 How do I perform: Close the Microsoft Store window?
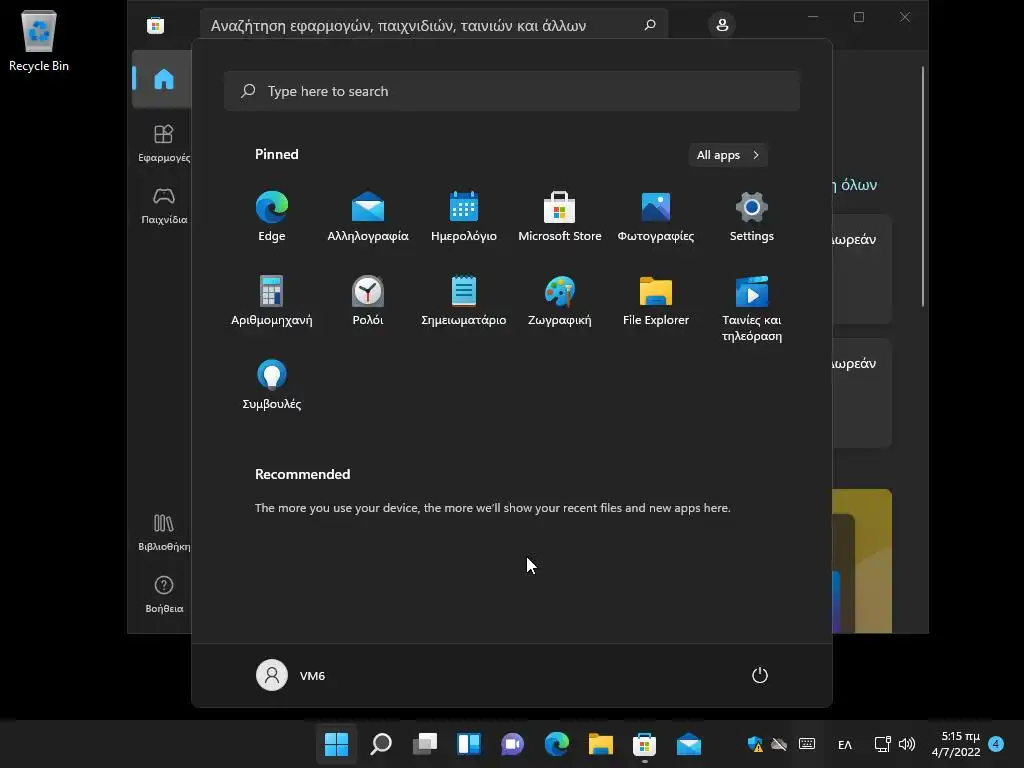tap(904, 17)
